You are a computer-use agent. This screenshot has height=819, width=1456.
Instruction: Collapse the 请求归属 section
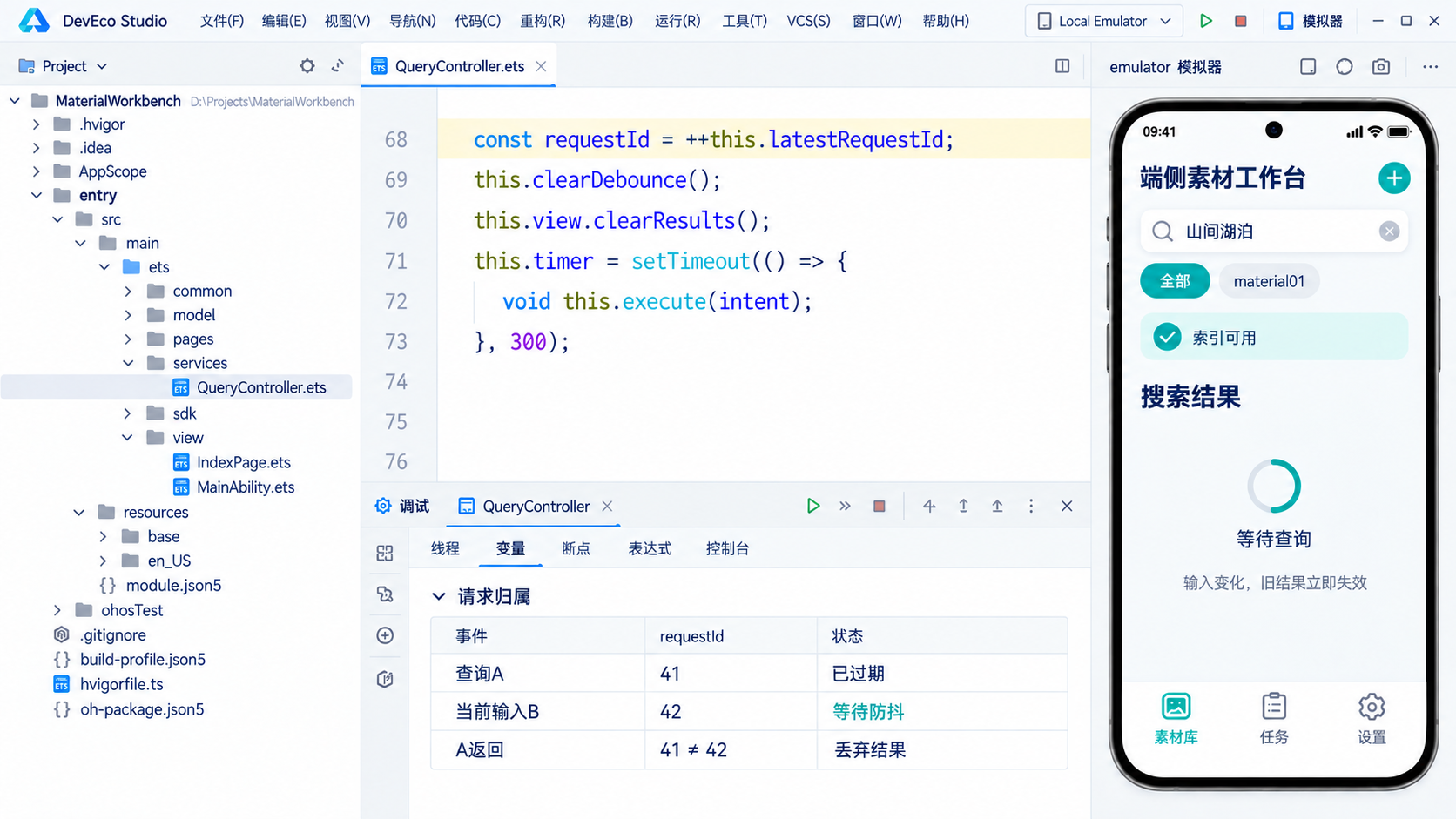click(439, 596)
